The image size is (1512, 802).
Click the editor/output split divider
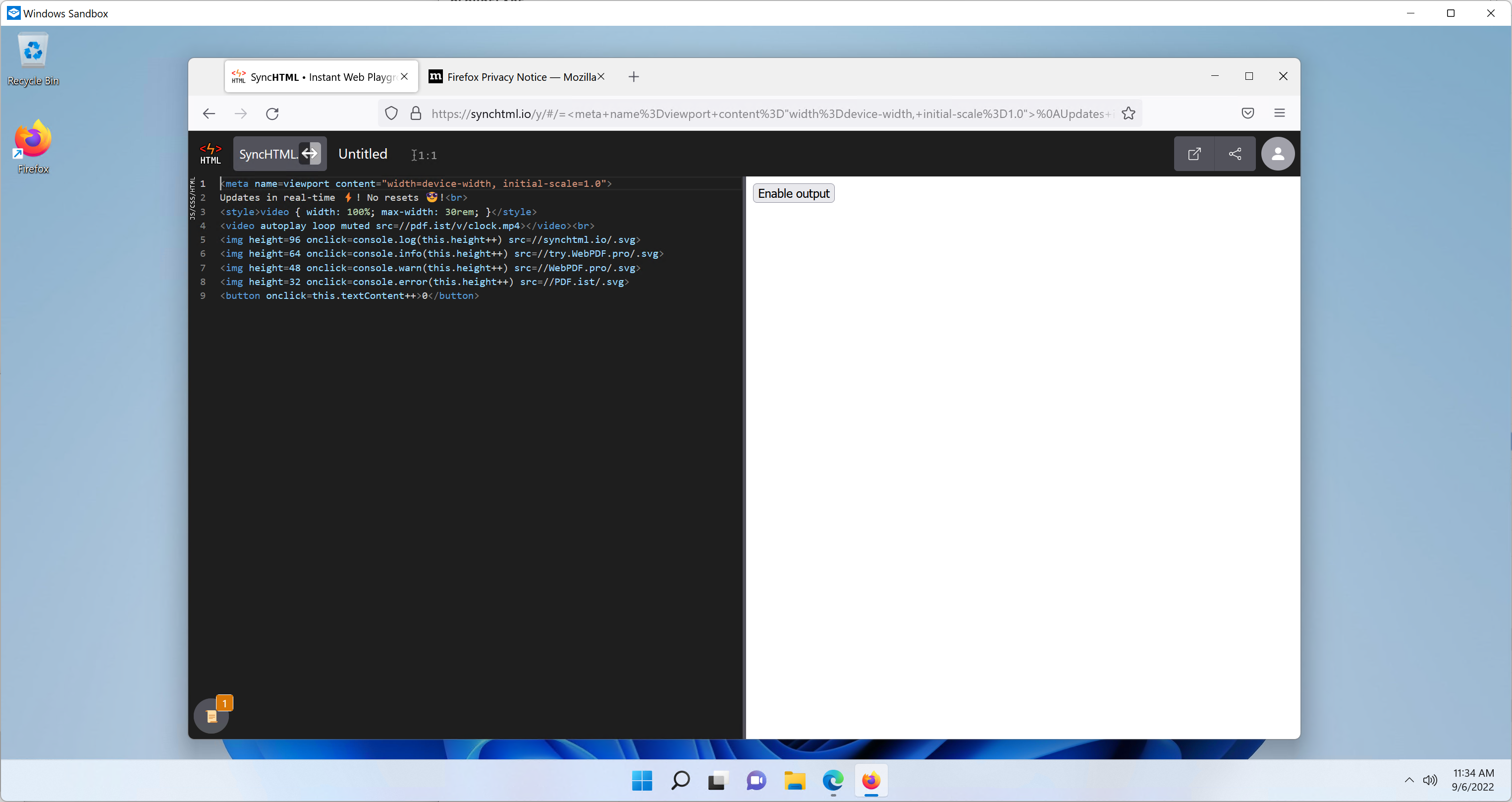(744, 458)
